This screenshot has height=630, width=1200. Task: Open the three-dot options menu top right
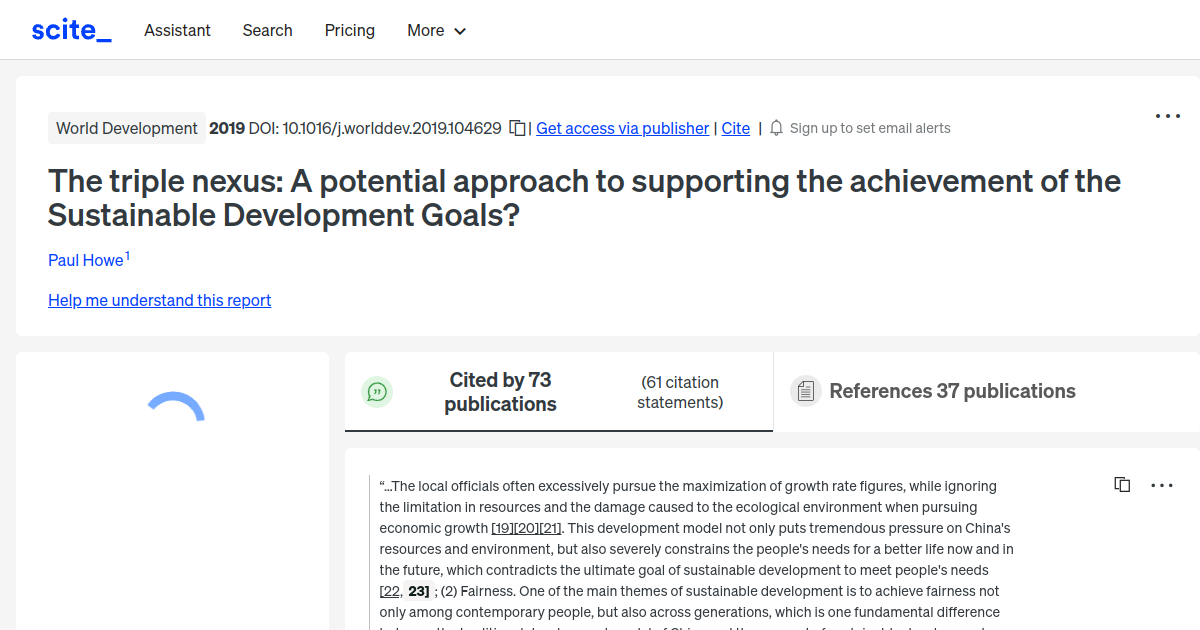click(1167, 116)
